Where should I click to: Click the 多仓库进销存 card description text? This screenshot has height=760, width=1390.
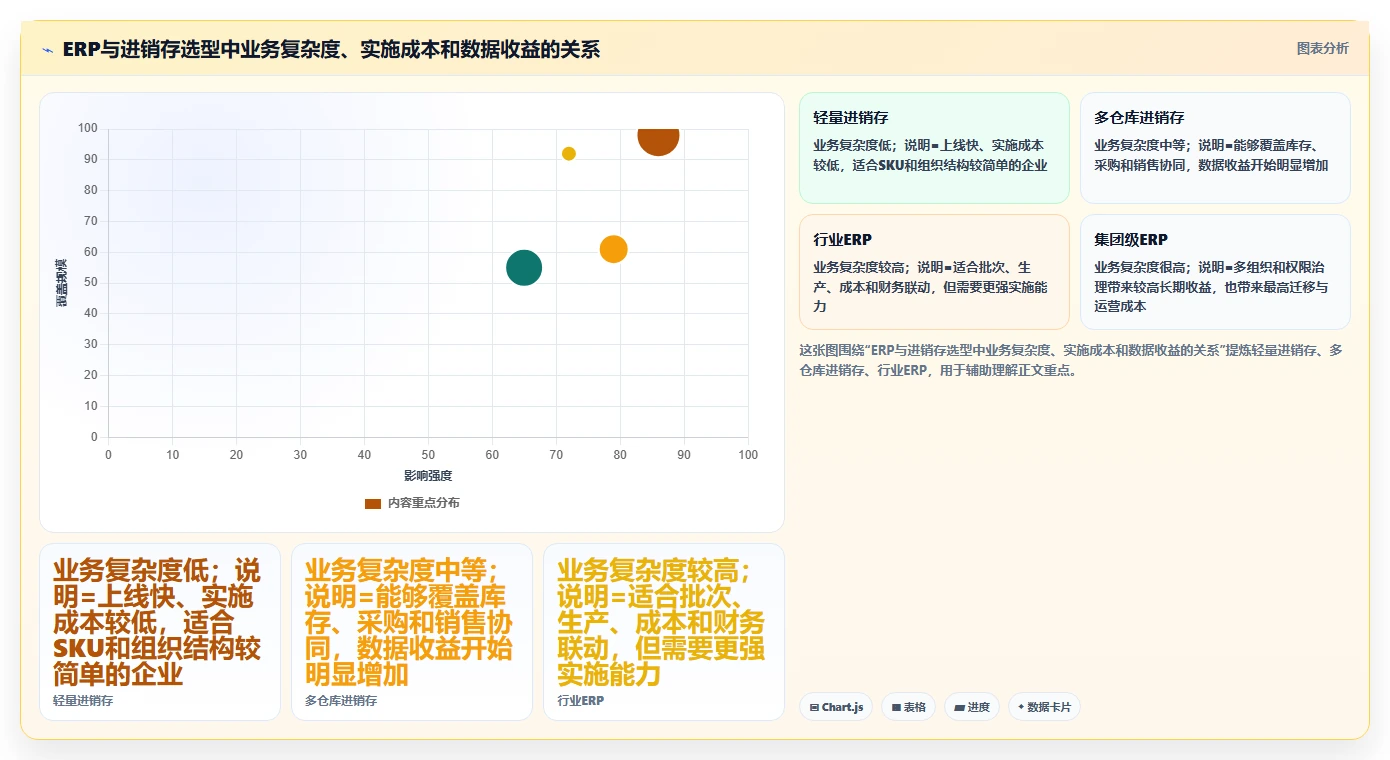tap(1211, 155)
